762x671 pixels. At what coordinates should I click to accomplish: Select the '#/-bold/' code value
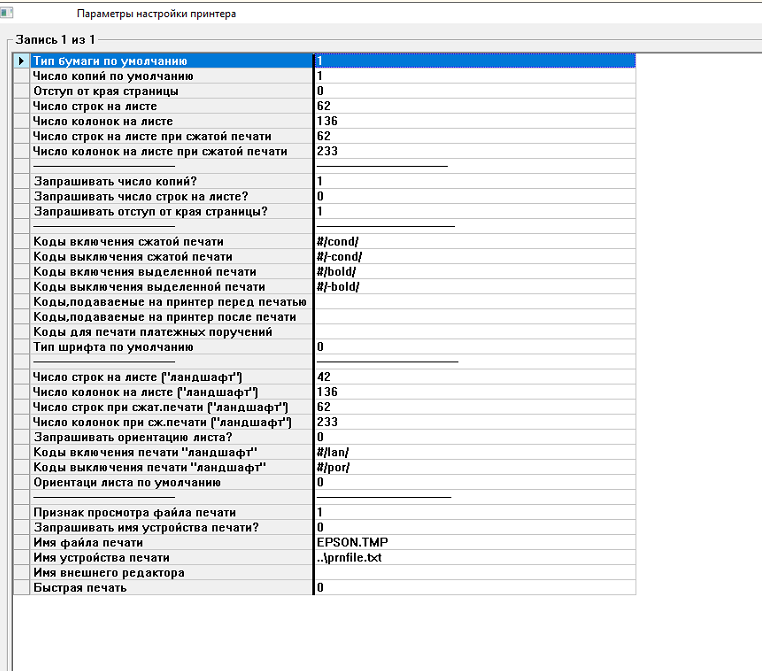coord(474,287)
